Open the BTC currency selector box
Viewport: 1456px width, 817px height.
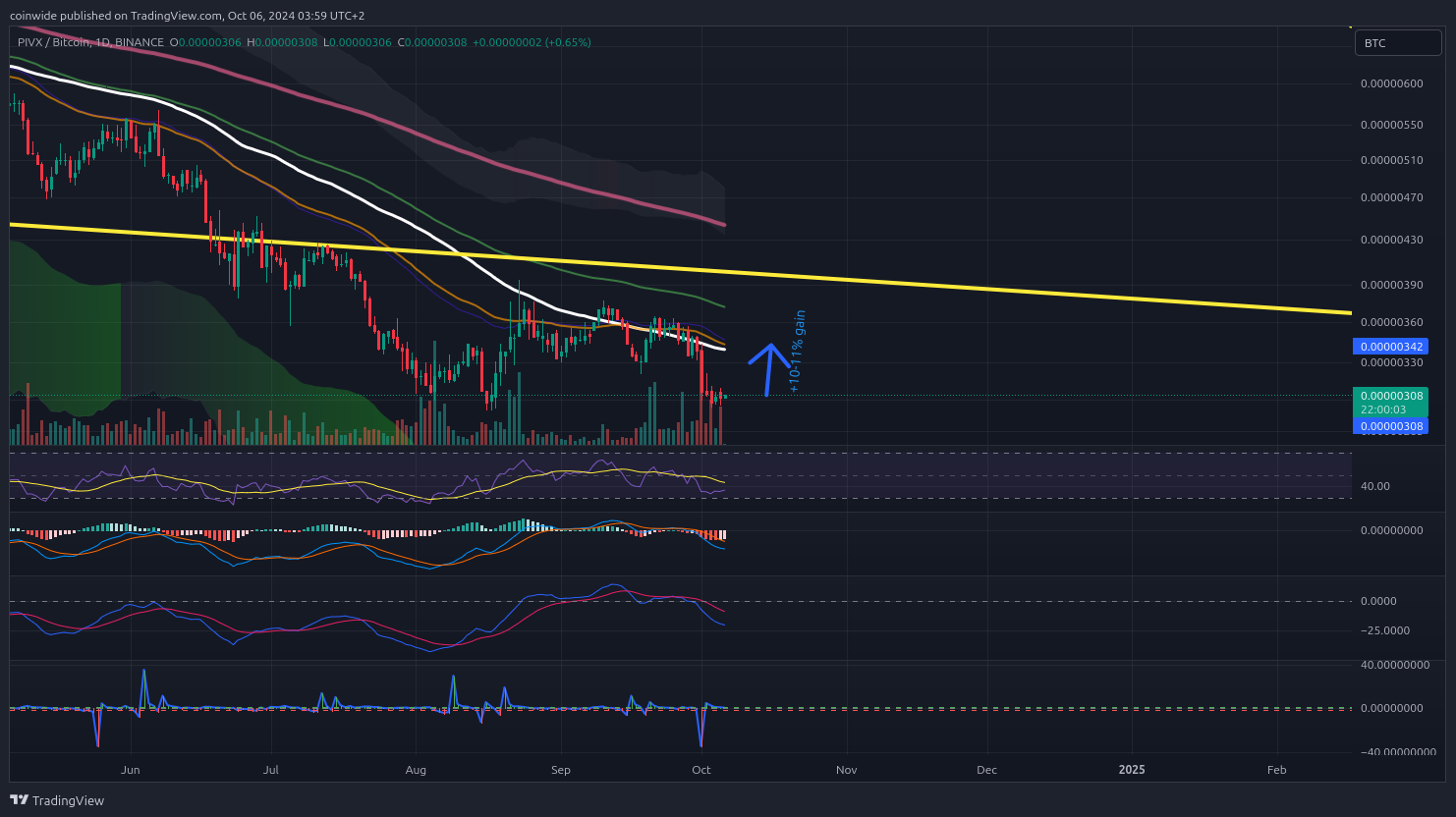(1399, 43)
